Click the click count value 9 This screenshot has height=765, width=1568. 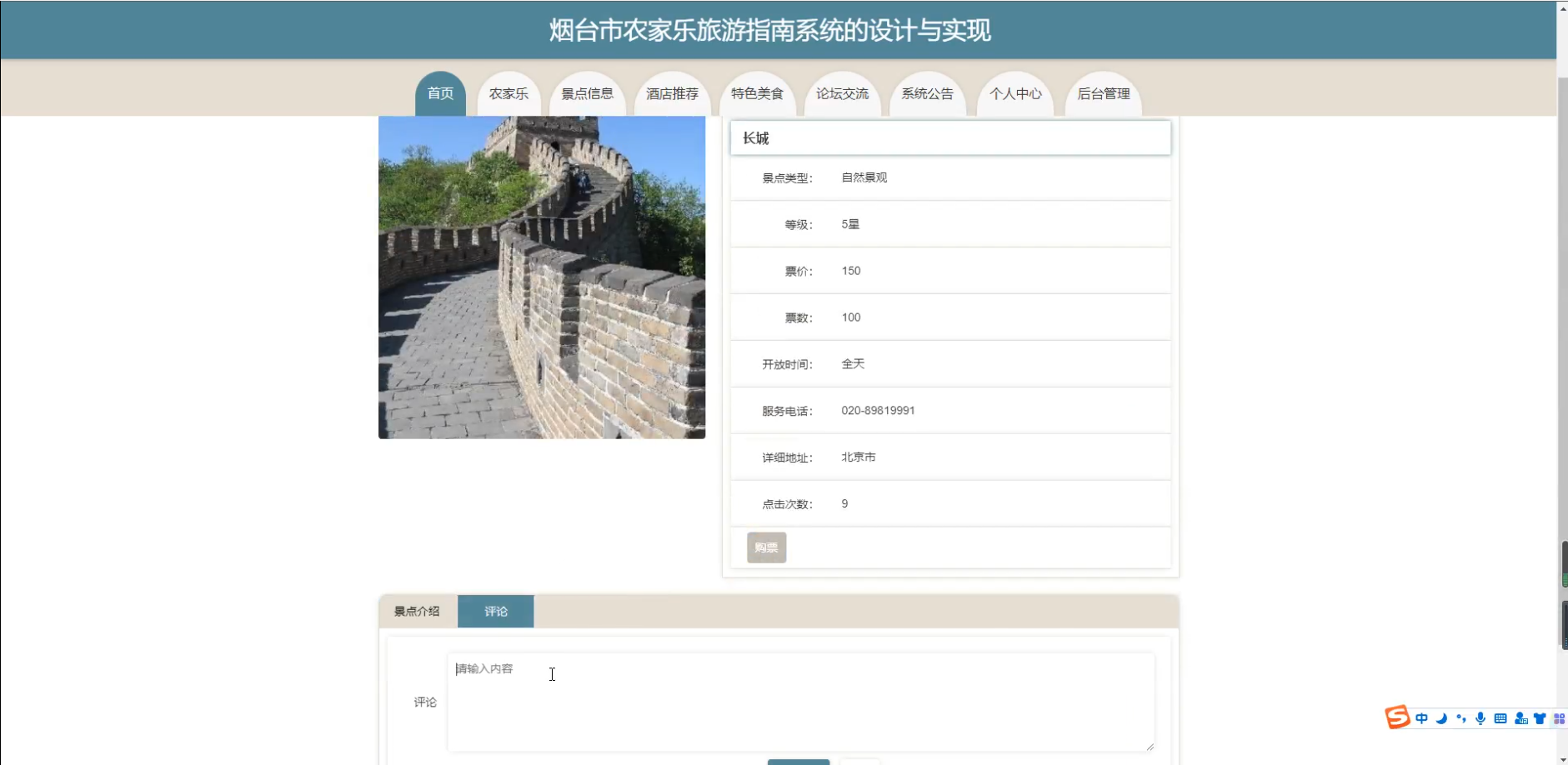(x=844, y=504)
